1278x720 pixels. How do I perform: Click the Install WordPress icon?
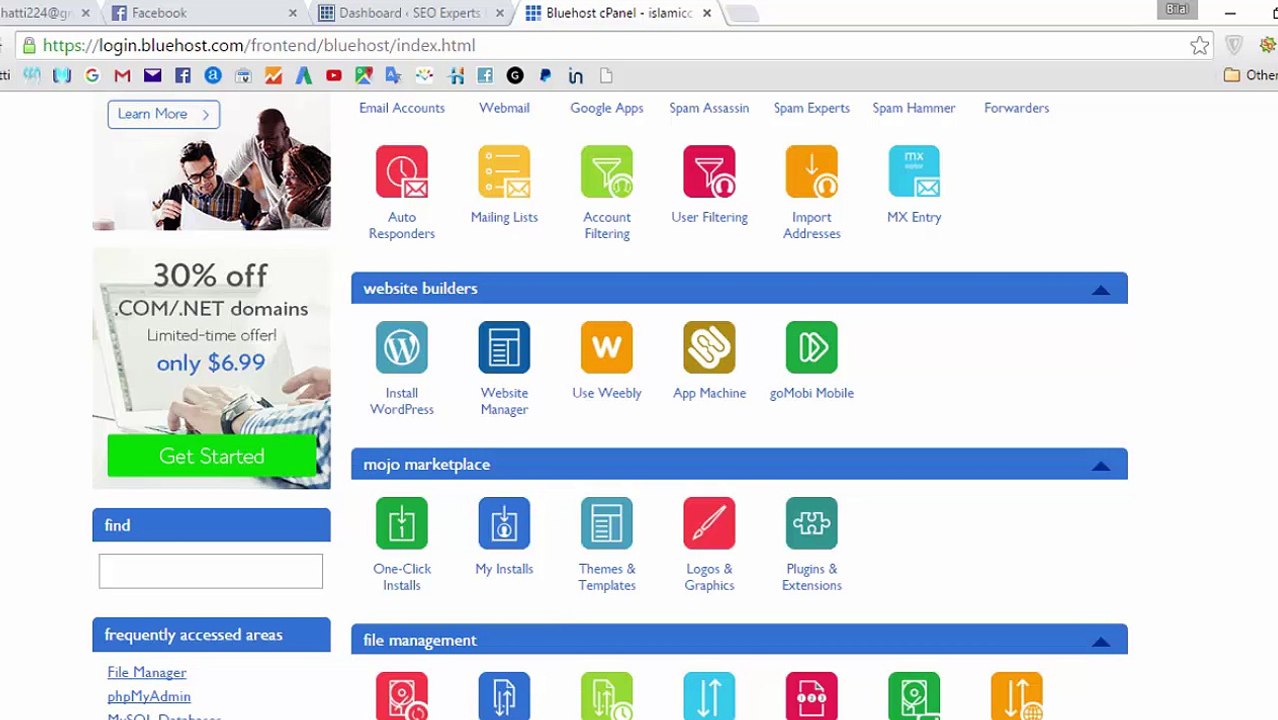pyautogui.click(x=402, y=347)
